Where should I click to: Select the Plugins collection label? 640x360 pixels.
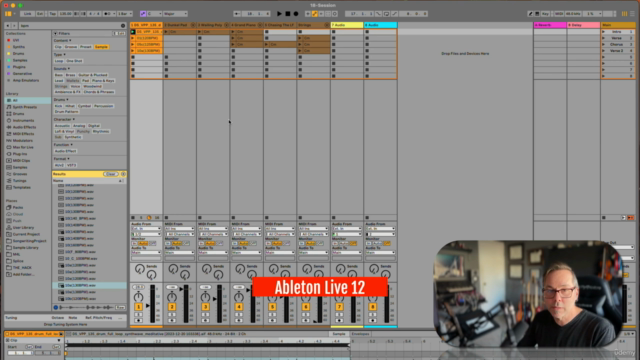click(x=19, y=67)
